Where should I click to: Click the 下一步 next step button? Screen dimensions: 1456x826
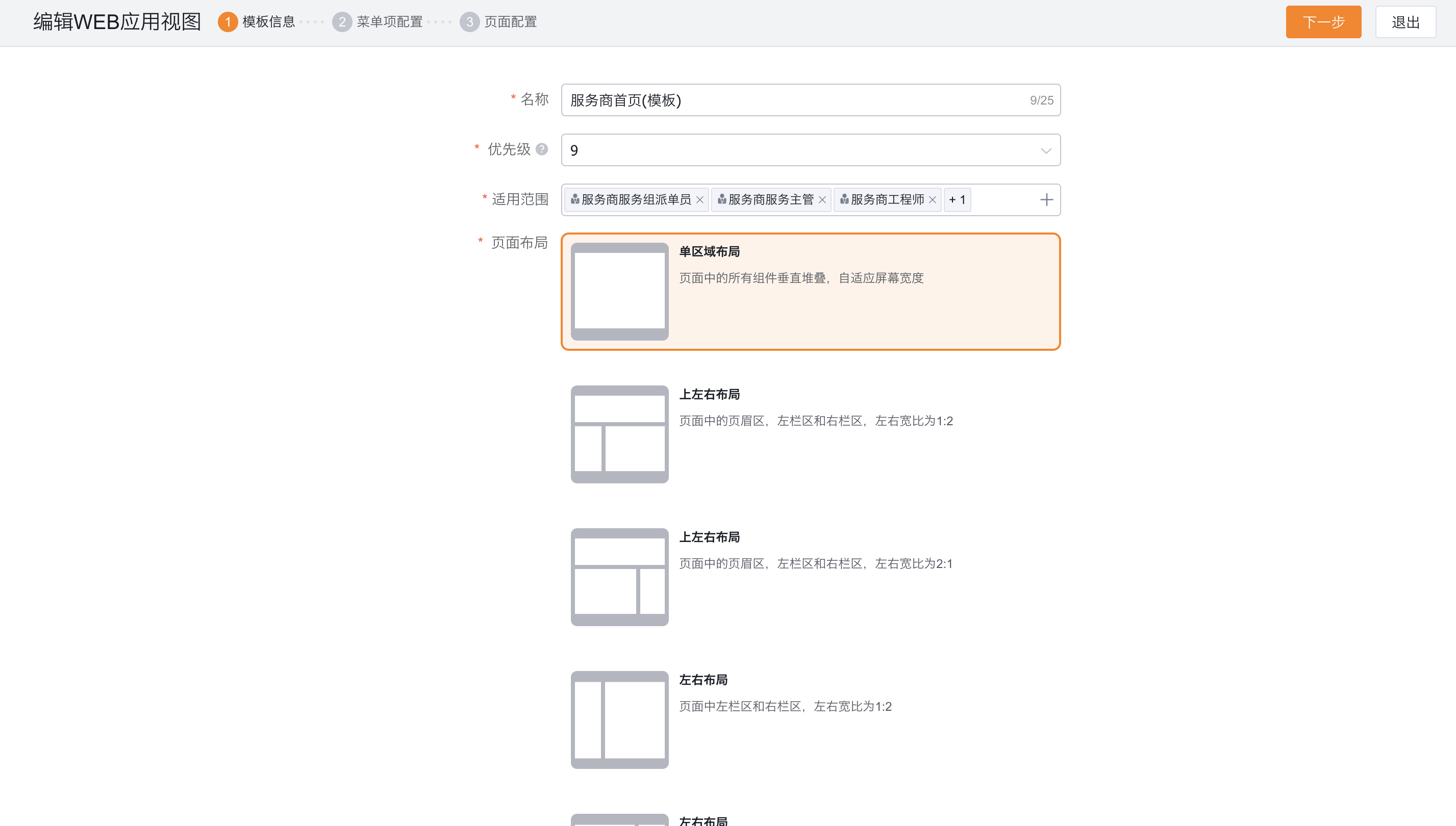click(x=1323, y=22)
